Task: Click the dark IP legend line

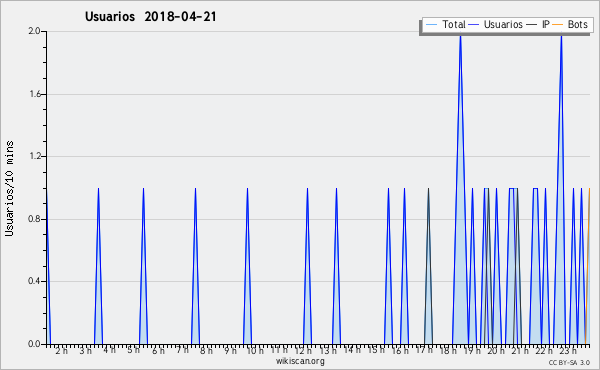Action: pyautogui.click(x=532, y=25)
